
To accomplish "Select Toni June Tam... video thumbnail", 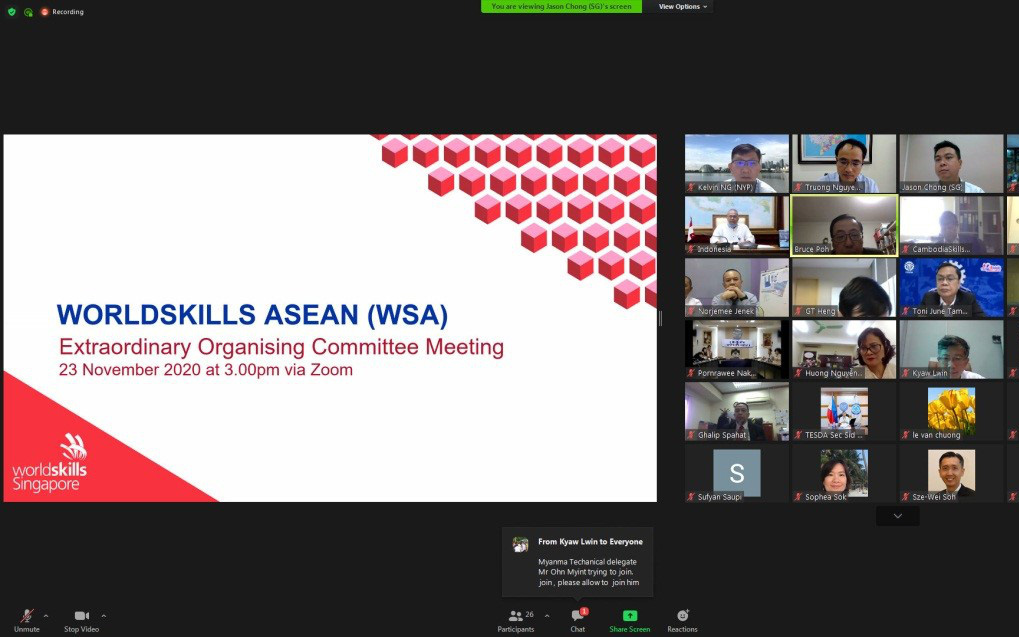I will (951, 287).
